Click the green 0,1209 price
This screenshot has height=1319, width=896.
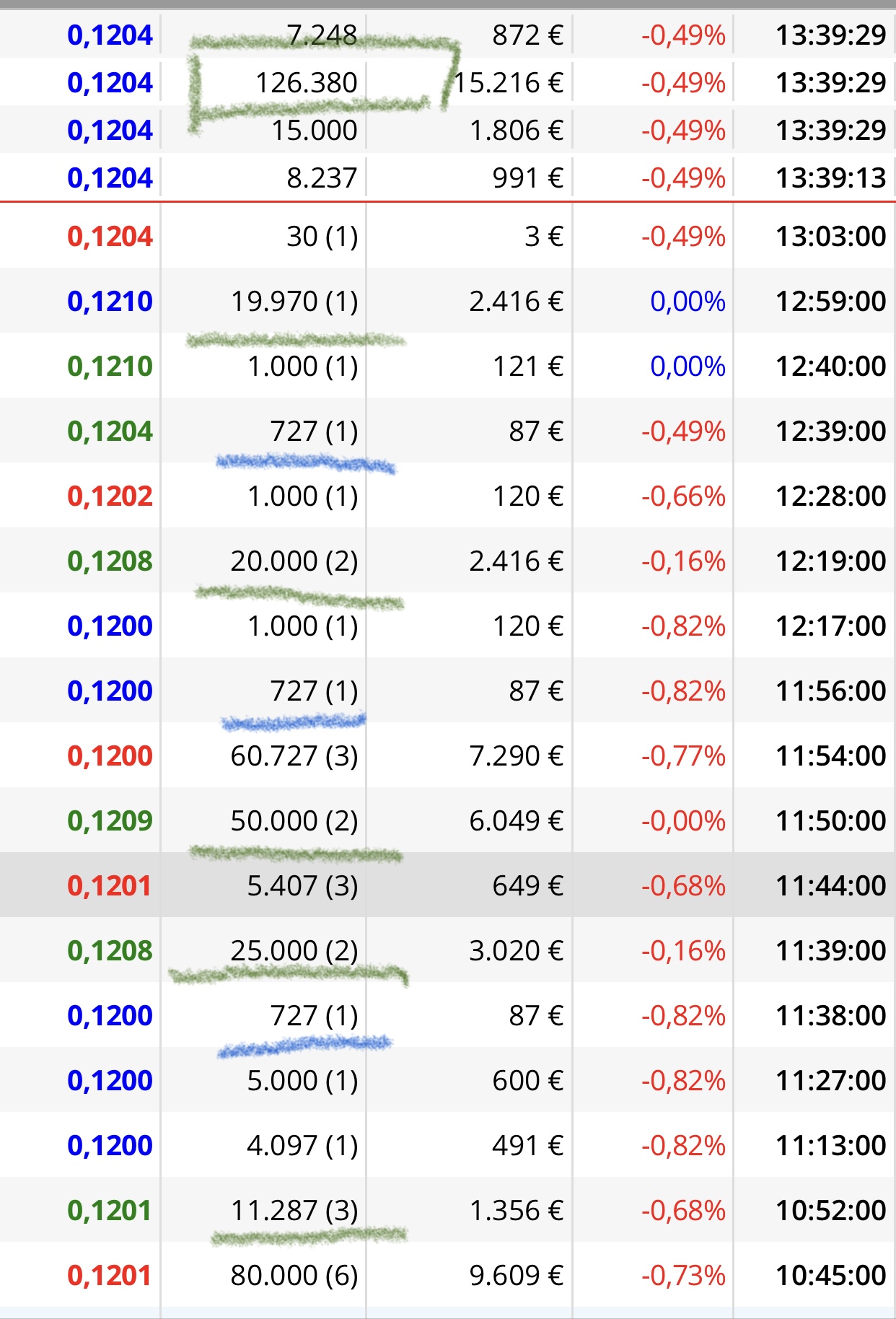[110, 820]
